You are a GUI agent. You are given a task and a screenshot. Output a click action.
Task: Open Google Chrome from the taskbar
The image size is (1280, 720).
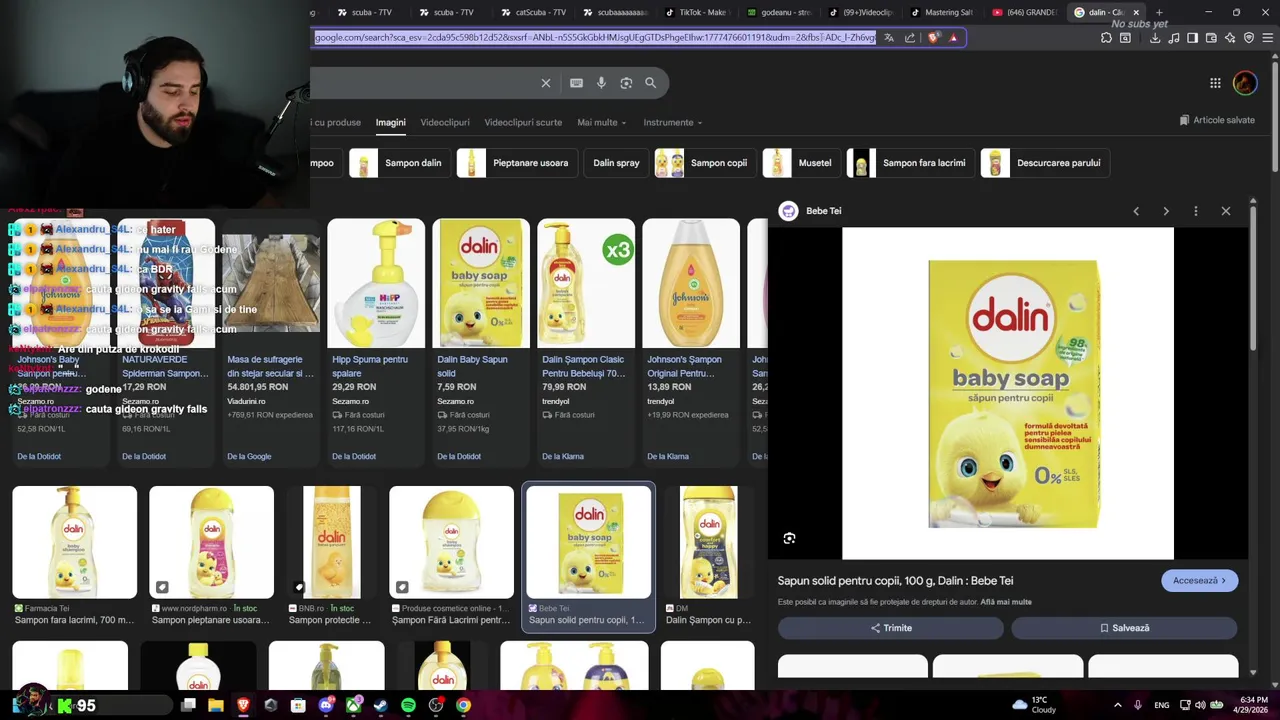coord(463,705)
